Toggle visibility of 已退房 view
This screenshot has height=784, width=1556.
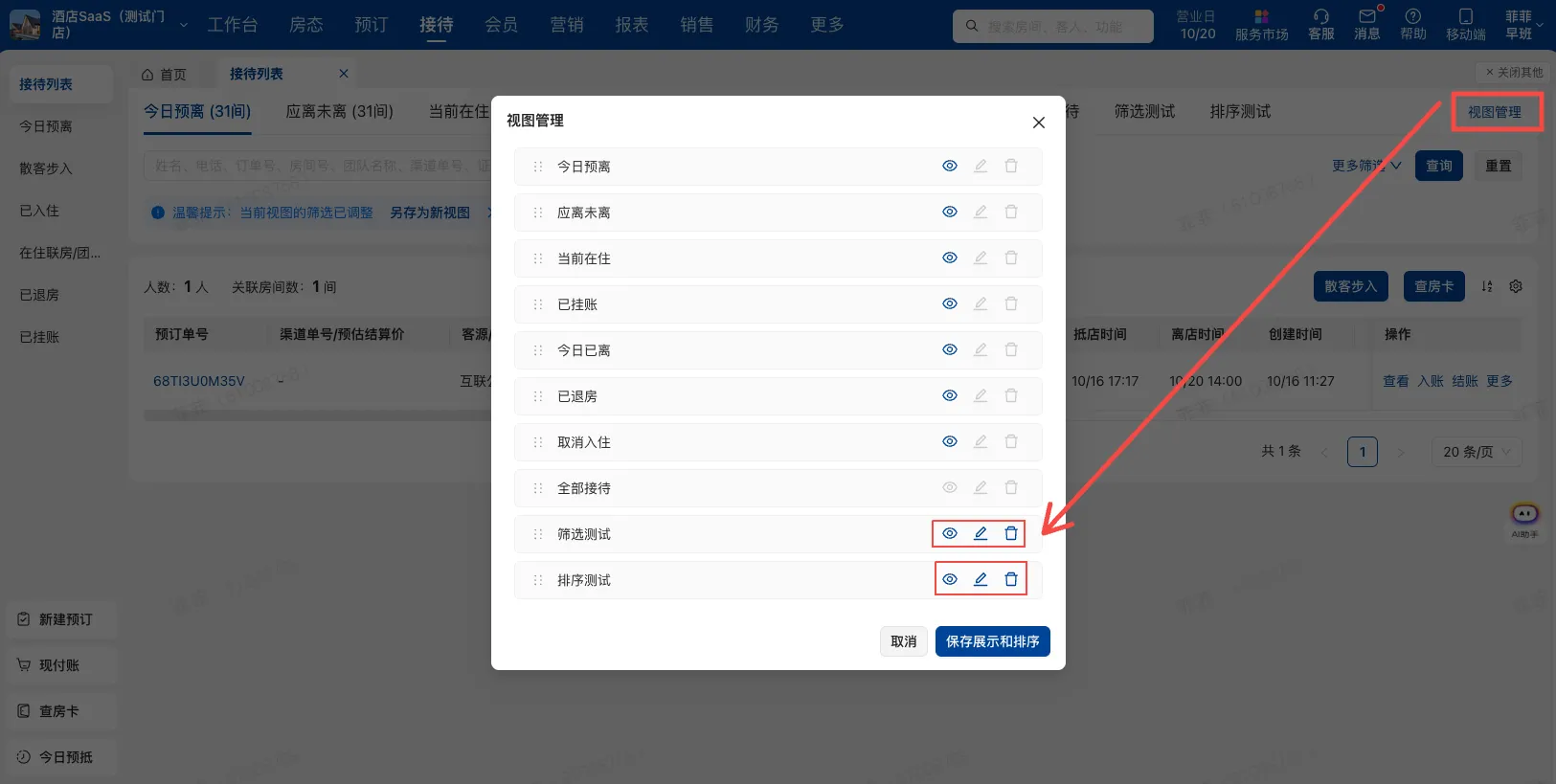tap(949, 395)
